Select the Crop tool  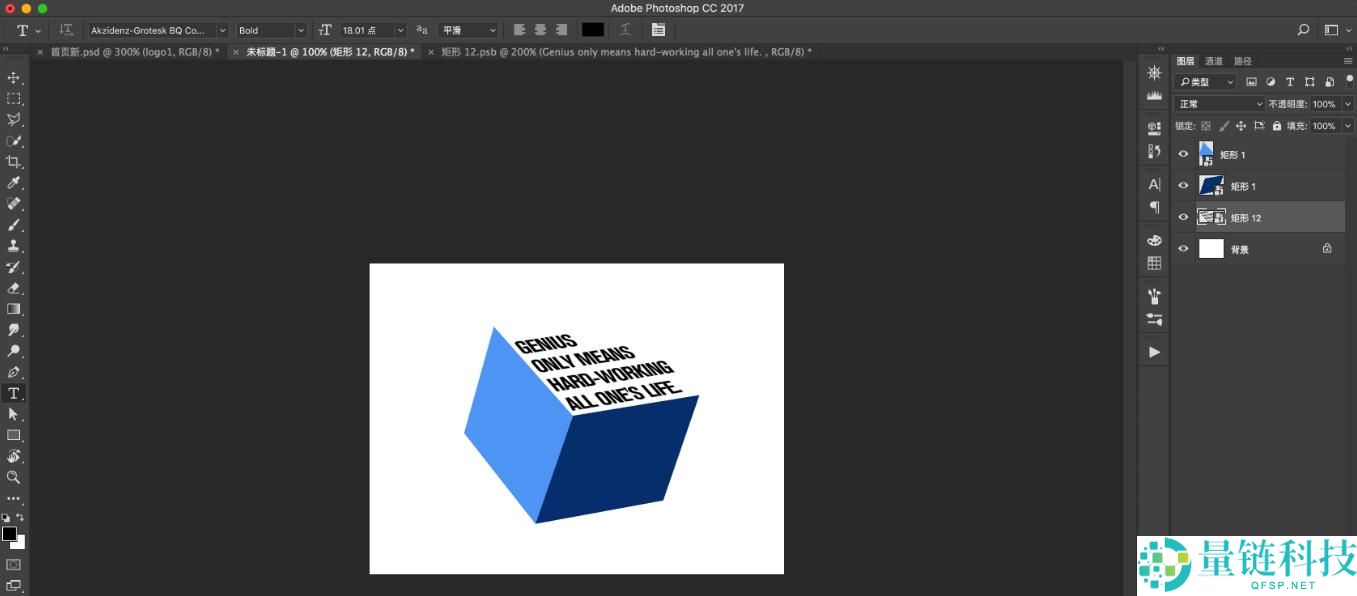click(14, 162)
